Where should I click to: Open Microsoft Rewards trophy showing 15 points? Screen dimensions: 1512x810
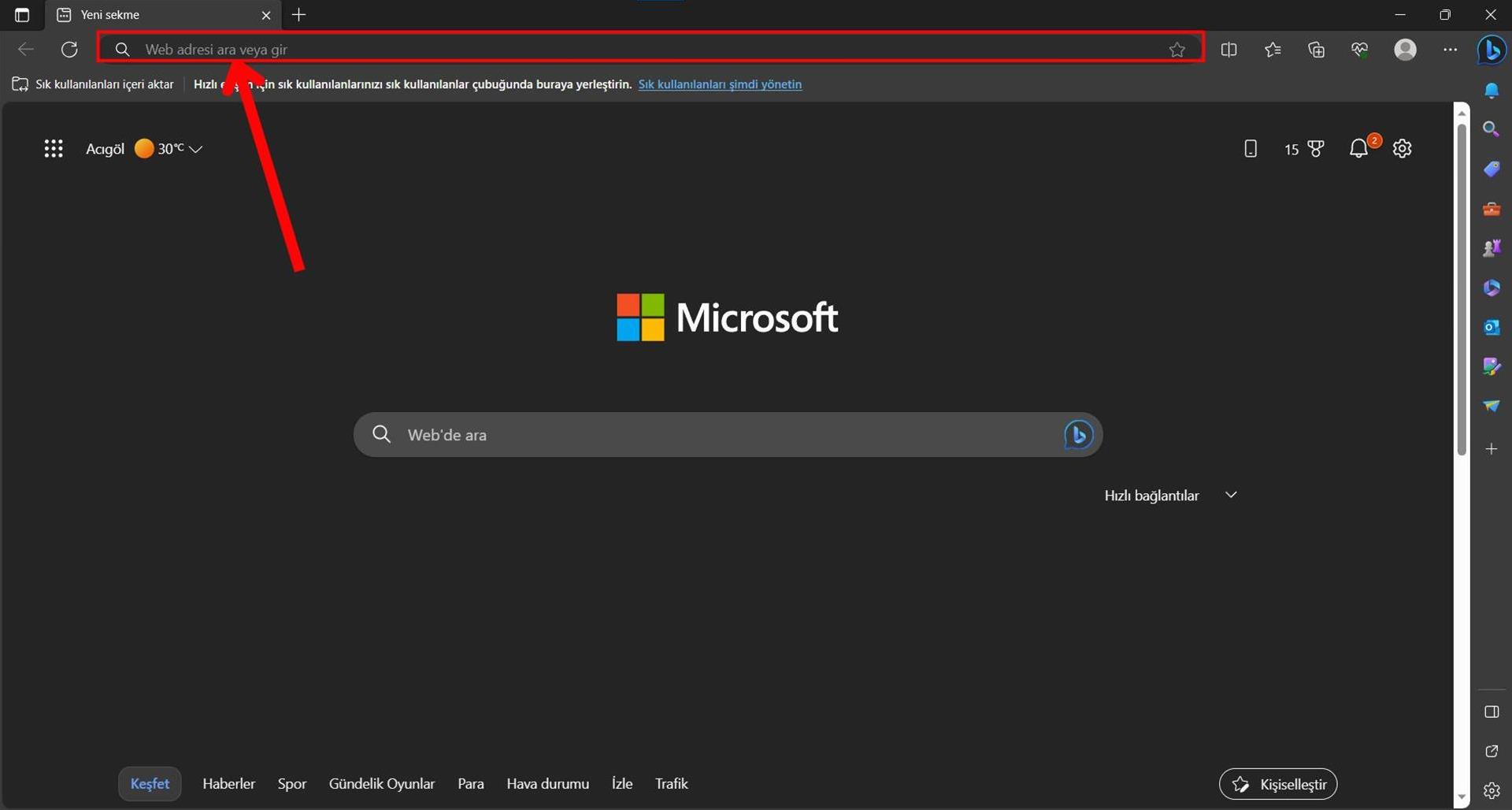[1304, 149]
